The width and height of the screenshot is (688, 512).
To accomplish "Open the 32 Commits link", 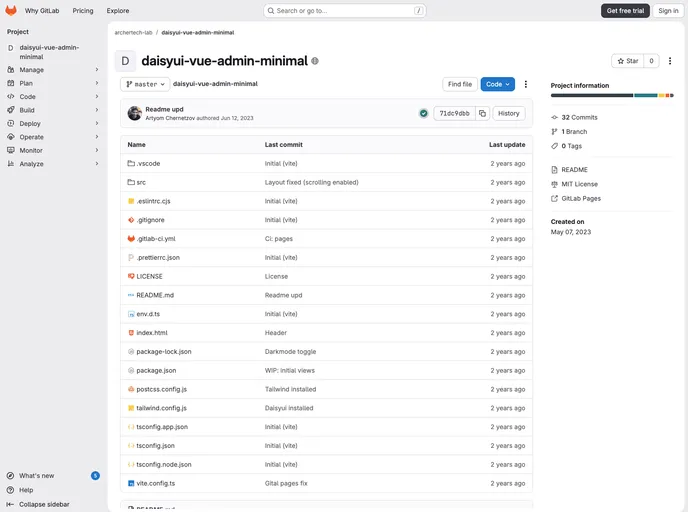I will click(x=579, y=117).
